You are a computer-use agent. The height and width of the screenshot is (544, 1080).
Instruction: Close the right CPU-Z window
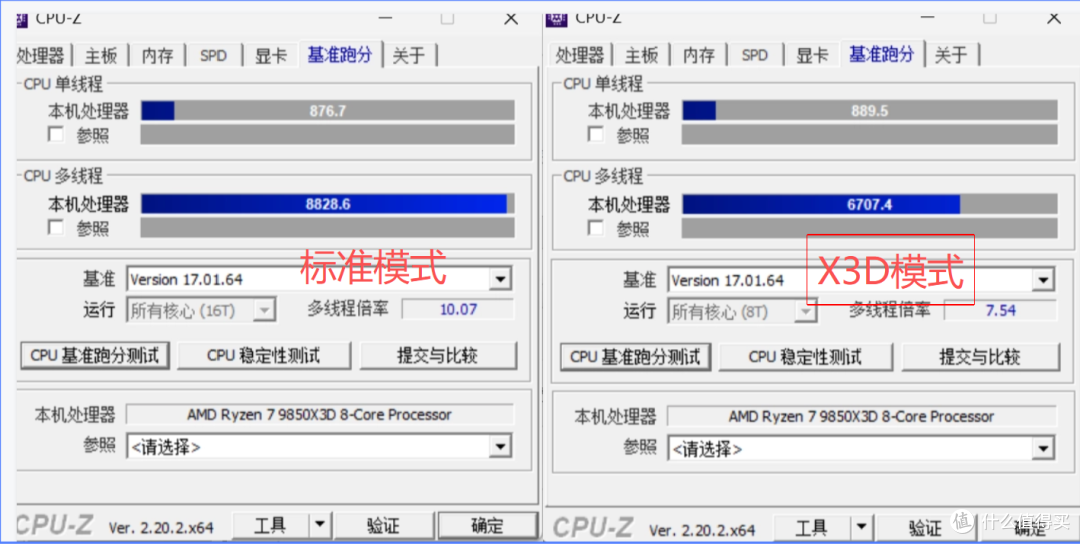point(1054,18)
